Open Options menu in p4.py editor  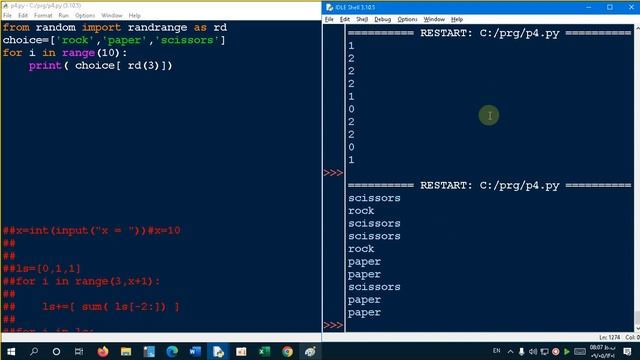tap(85, 16)
